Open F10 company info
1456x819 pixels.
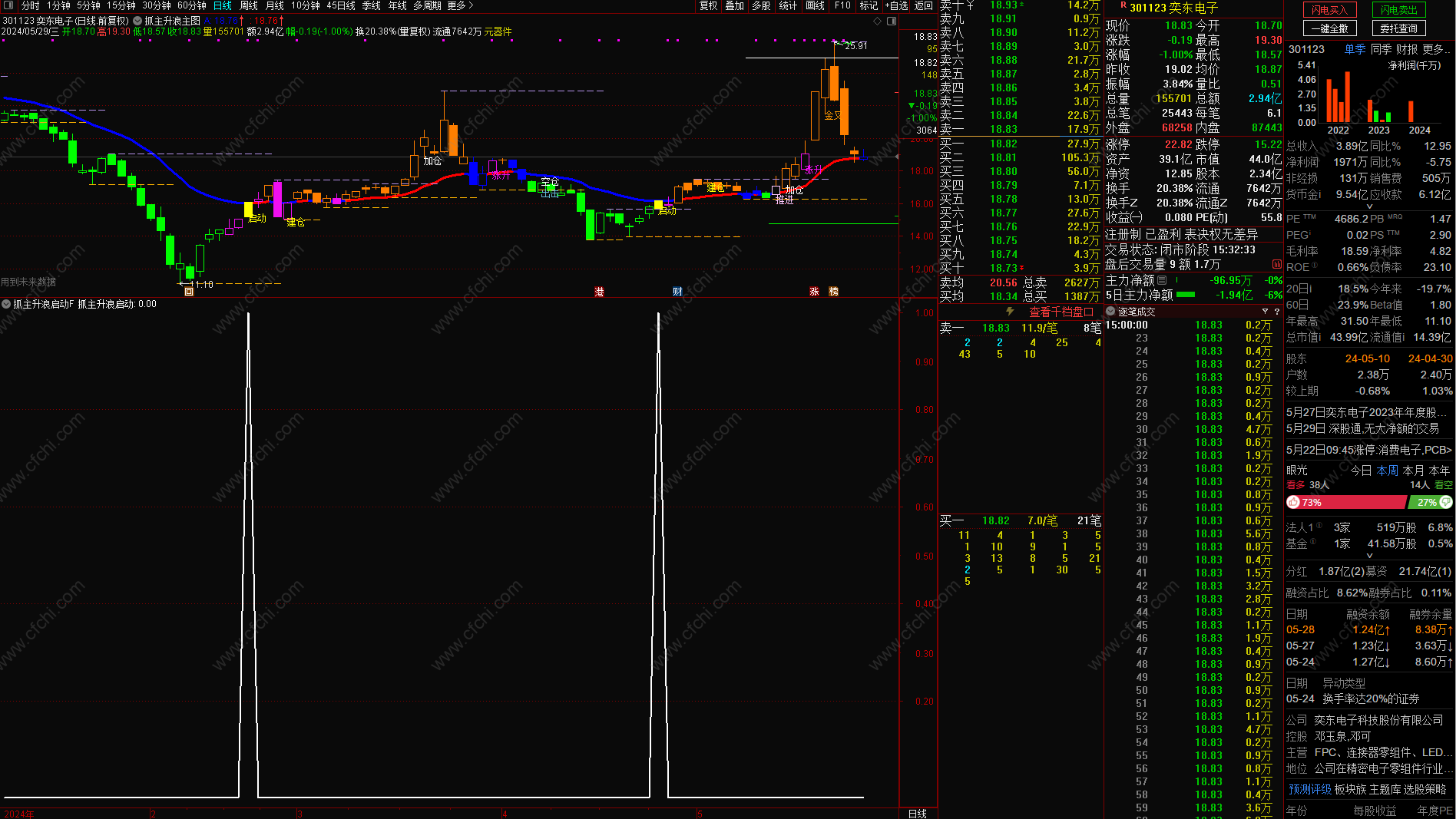[842, 5]
